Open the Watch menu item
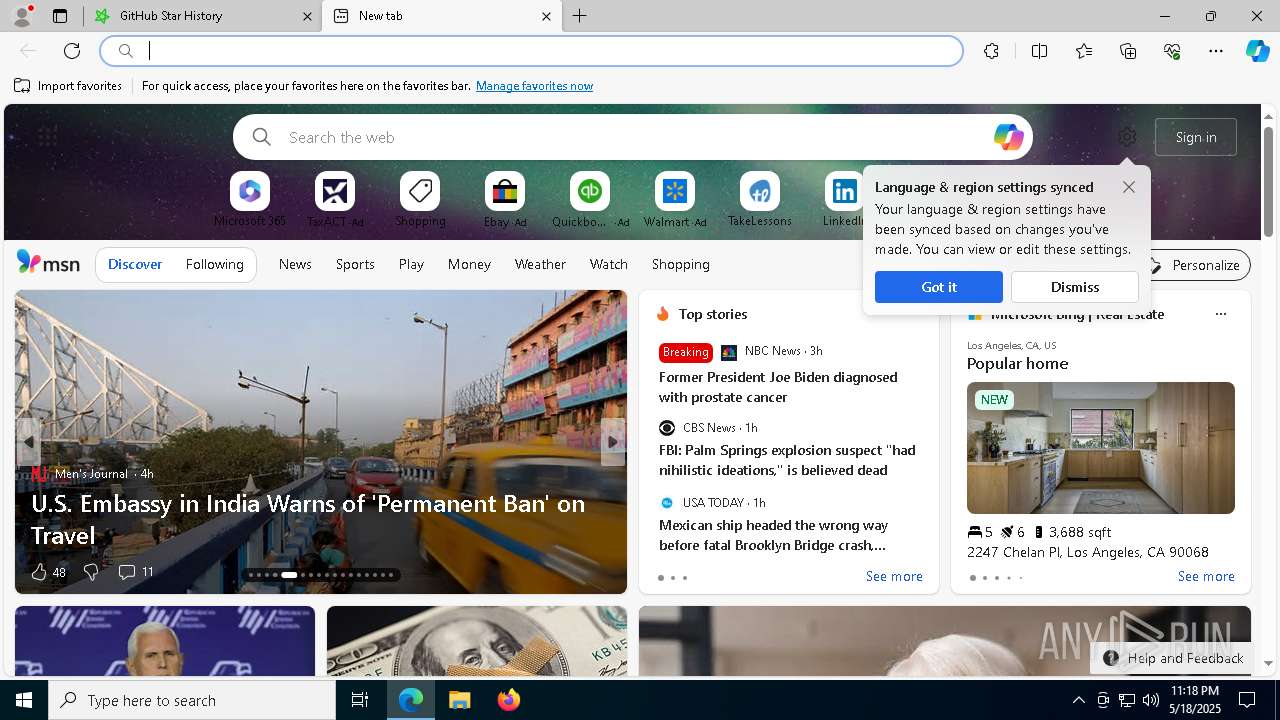This screenshot has width=1280, height=720. pyautogui.click(x=608, y=264)
